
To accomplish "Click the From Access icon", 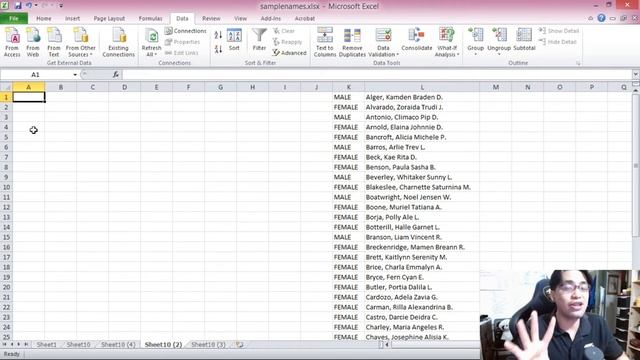I will point(12,42).
